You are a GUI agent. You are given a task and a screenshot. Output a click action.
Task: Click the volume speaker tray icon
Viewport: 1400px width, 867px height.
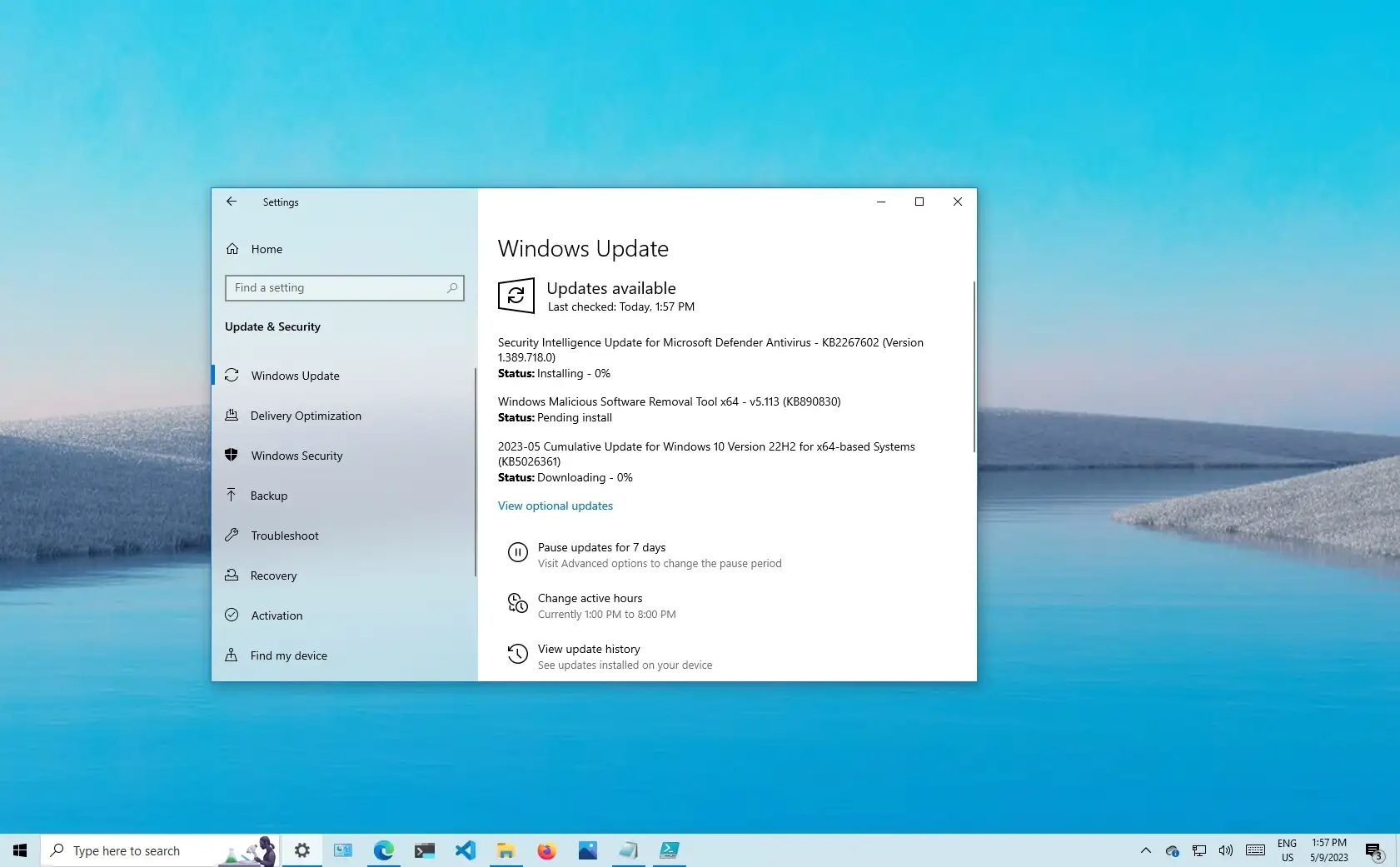coord(1225,850)
